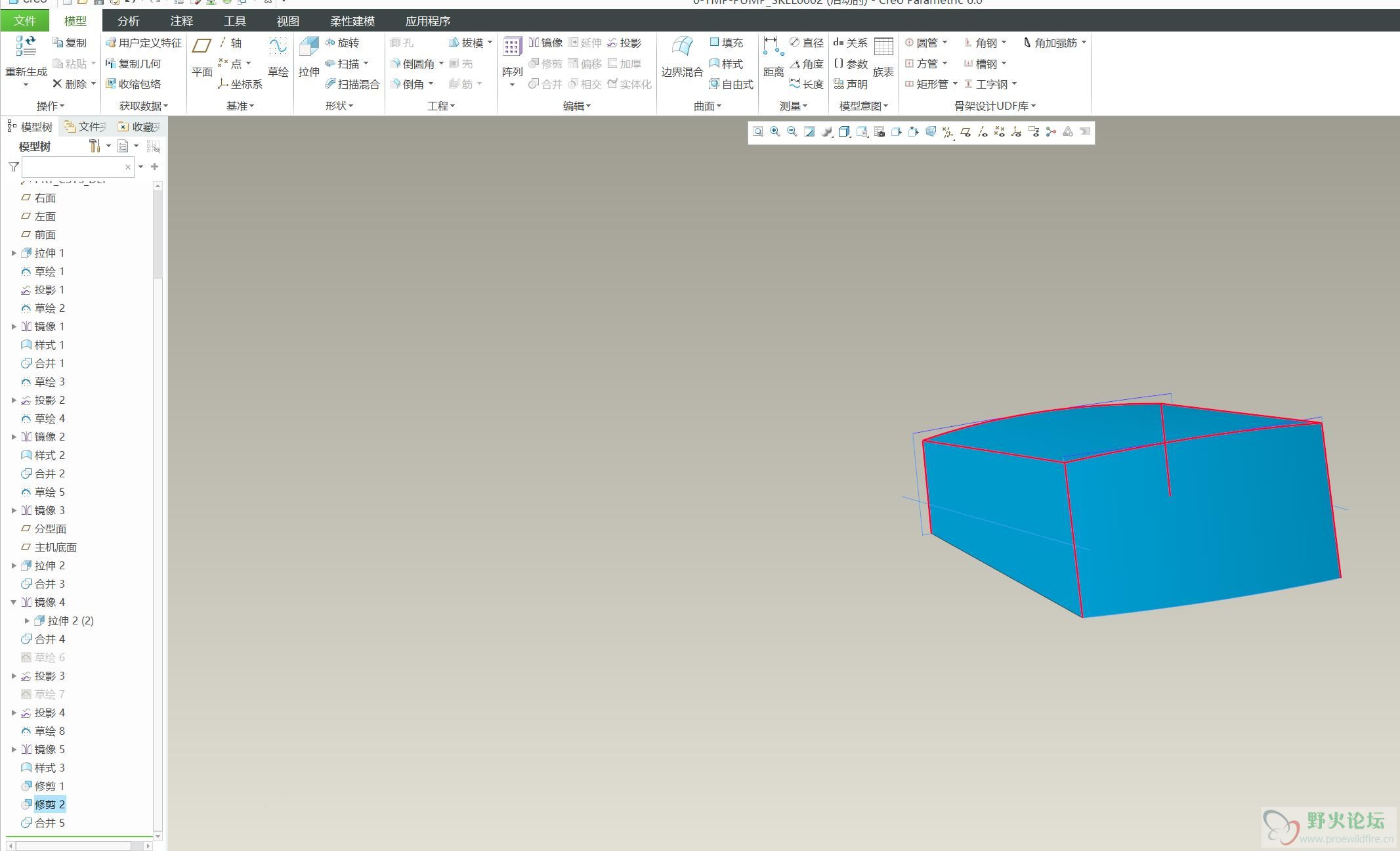Click Zoom In in graphics toolbar
Image resolution: width=1400 pixels, height=851 pixels.
[775, 132]
